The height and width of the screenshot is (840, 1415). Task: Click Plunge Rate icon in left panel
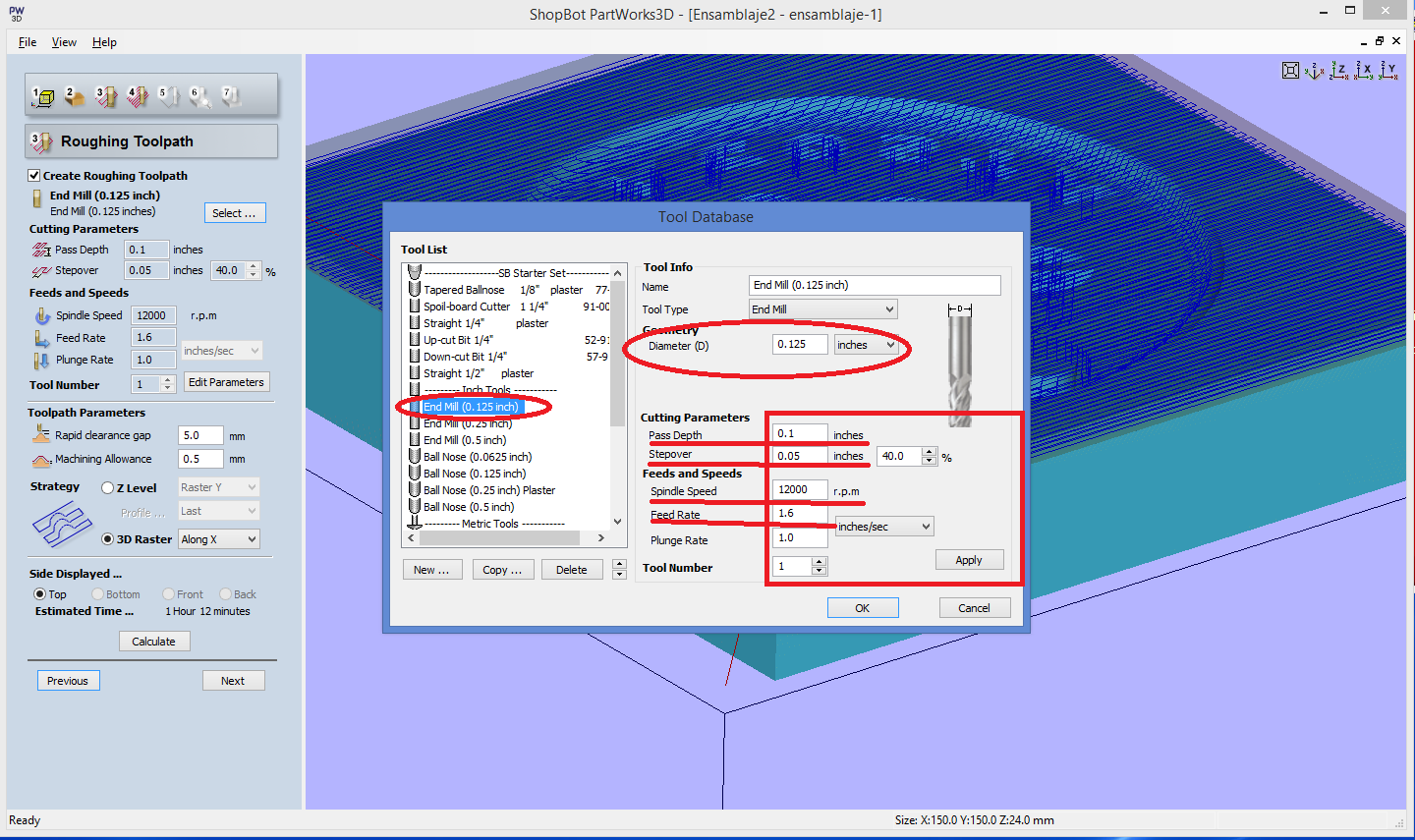click(x=42, y=361)
